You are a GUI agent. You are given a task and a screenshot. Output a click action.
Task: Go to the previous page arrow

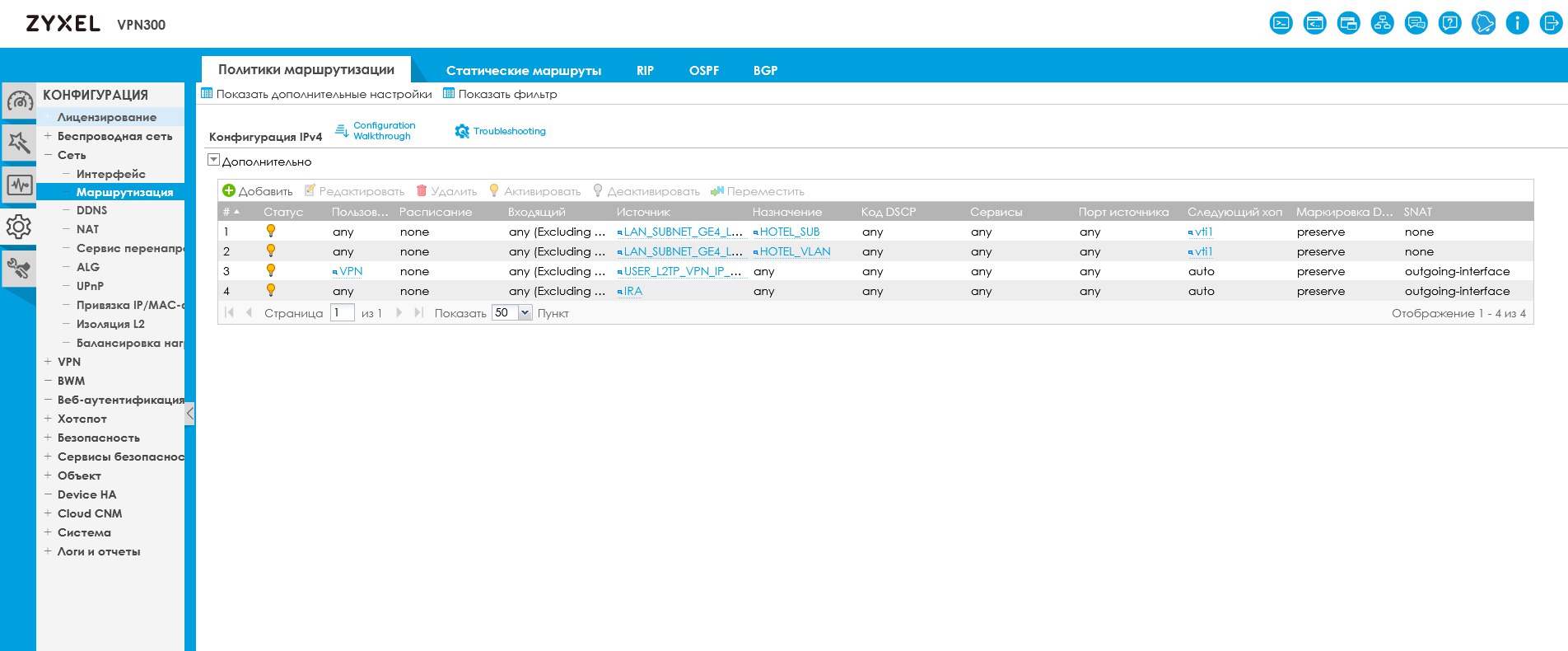(x=249, y=313)
